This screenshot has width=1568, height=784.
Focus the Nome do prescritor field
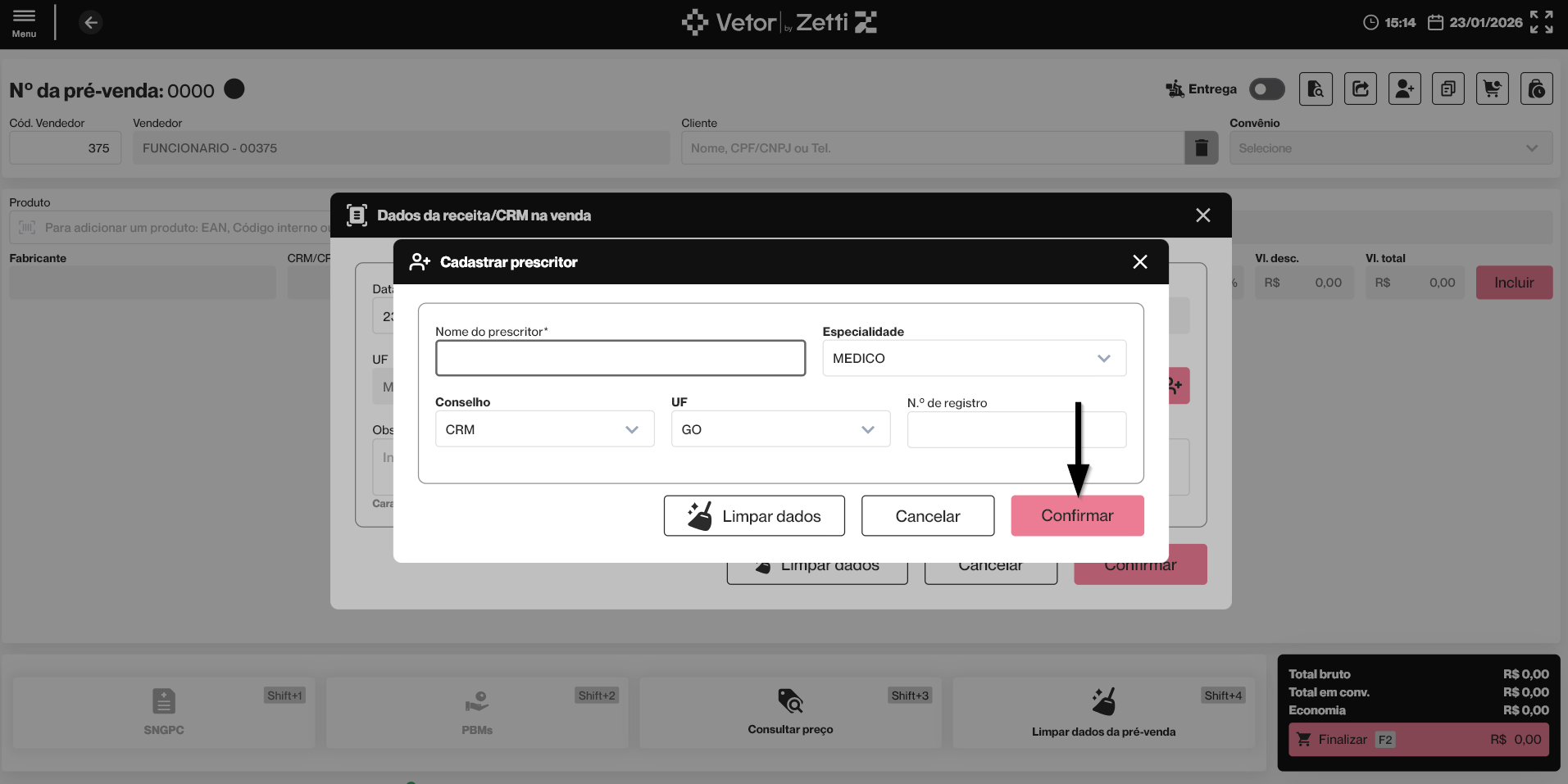pyautogui.click(x=620, y=358)
